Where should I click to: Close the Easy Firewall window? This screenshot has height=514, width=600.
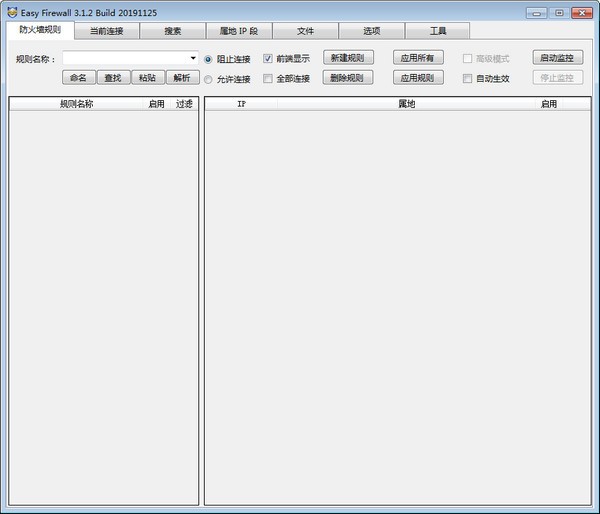click(x=582, y=13)
